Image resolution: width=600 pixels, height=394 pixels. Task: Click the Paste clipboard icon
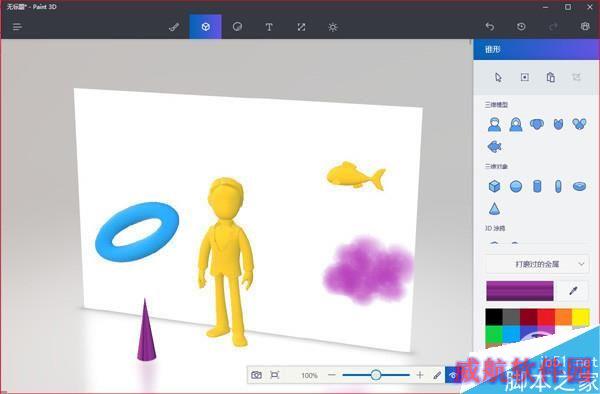tap(551, 77)
